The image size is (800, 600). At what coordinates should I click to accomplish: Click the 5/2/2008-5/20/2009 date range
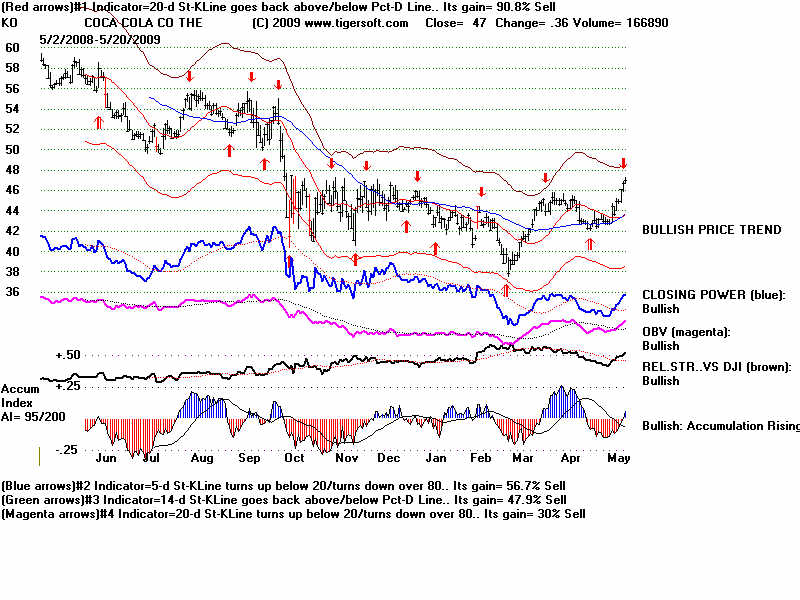(100, 38)
